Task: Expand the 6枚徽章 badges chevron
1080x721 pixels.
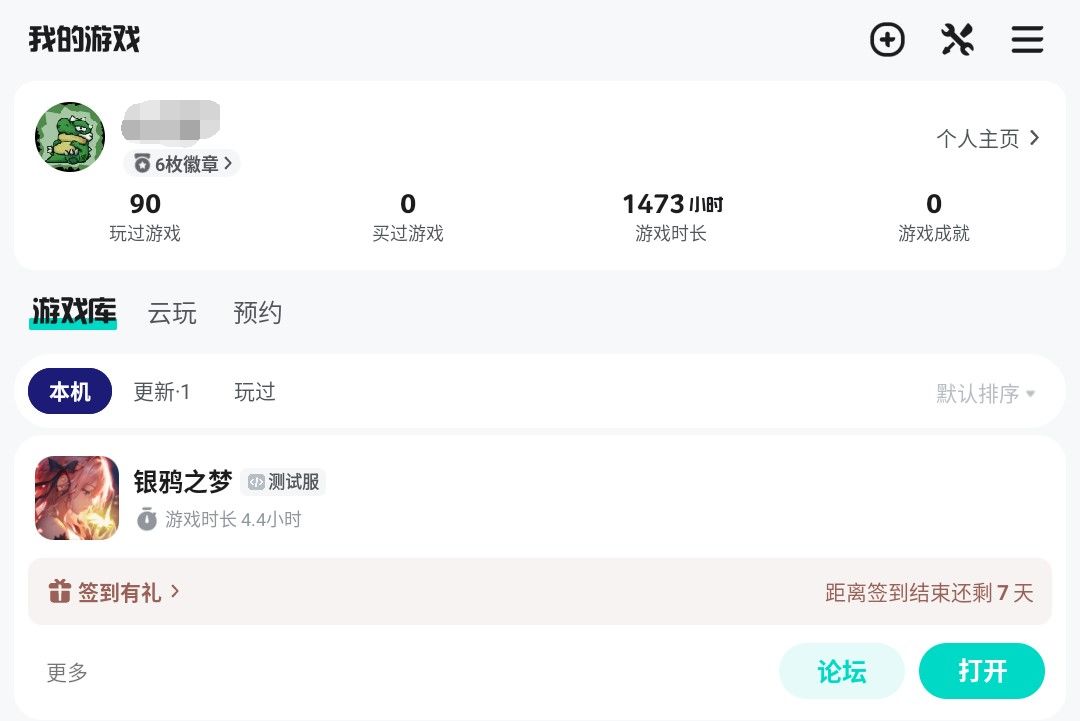Action: click(x=229, y=163)
